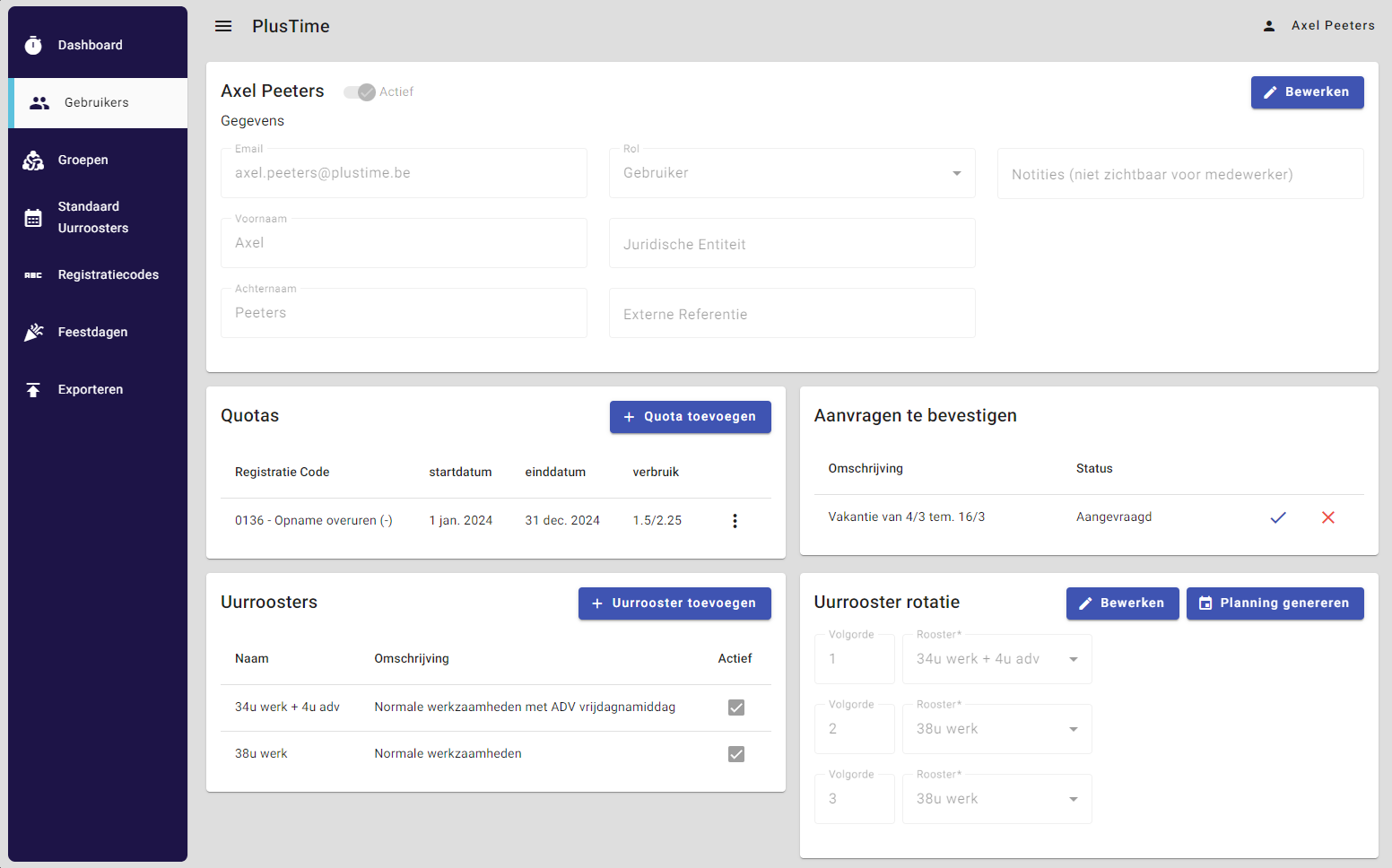Open options menu for quota 0136
This screenshot has height=868, width=1392.
click(735, 521)
